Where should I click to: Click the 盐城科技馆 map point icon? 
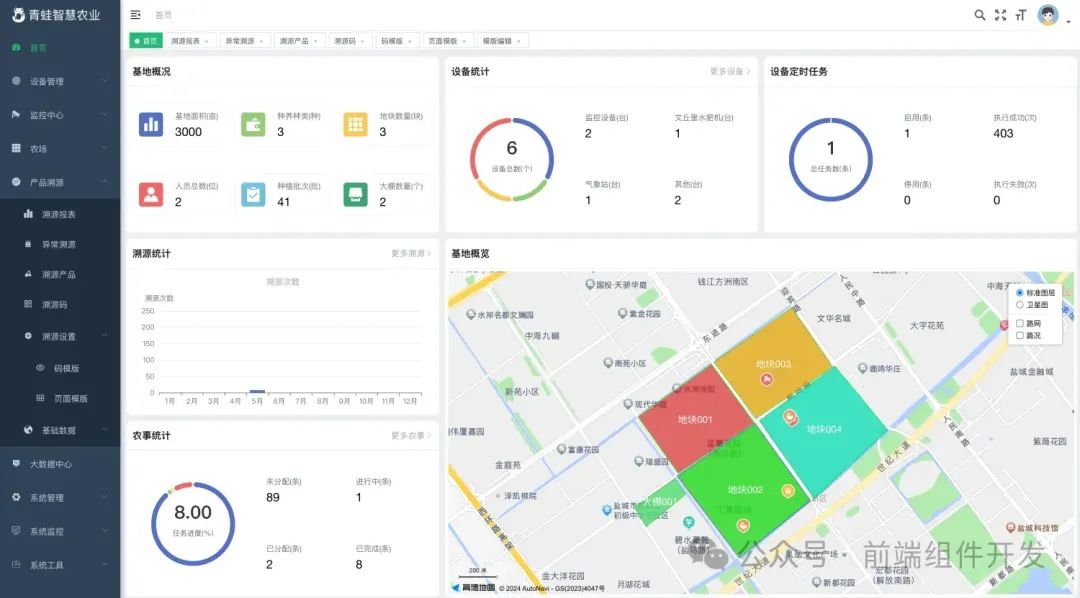[x=1010, y=528]
